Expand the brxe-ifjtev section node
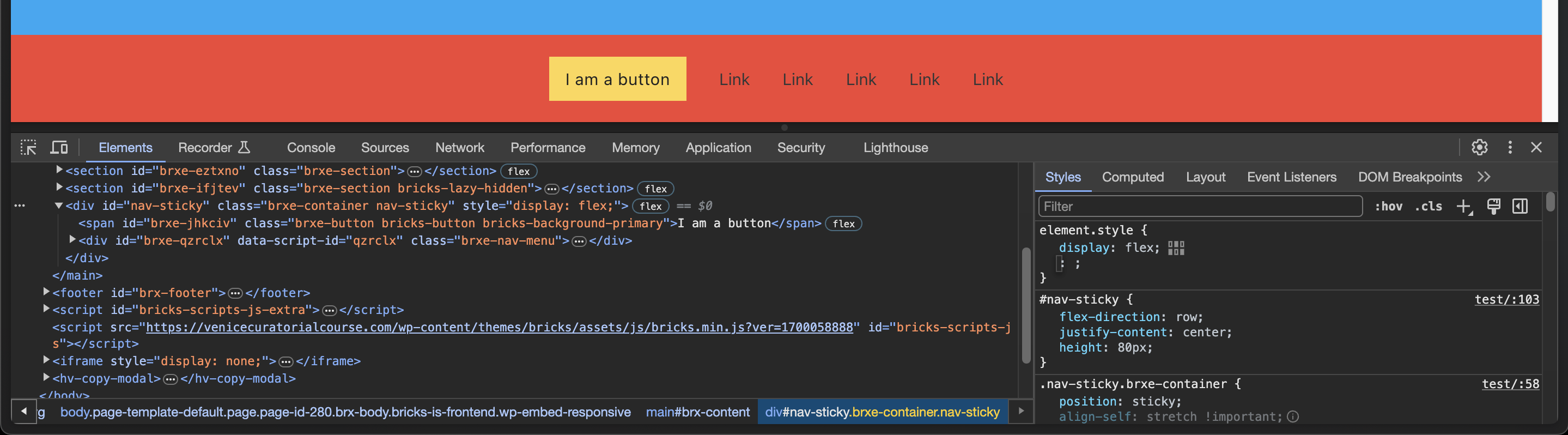This screenshot has height=435, width=1568. click(x=59, y=187)
